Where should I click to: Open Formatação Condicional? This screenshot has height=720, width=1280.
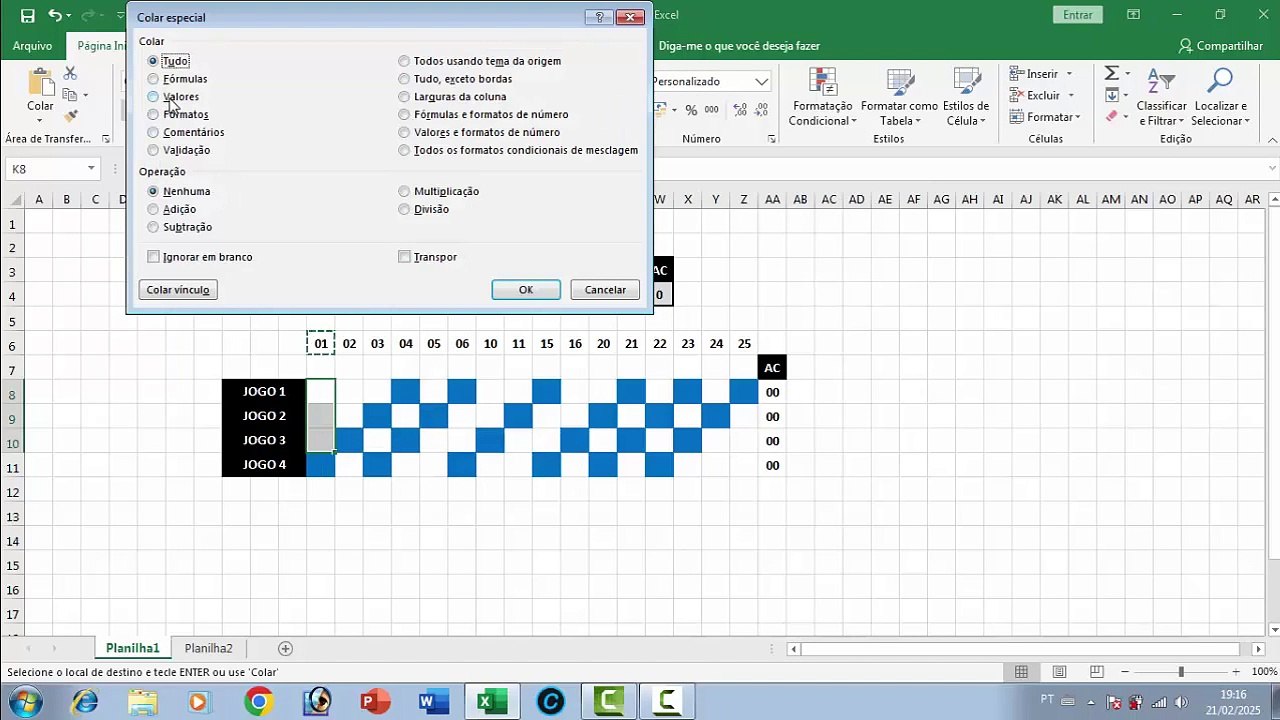tap(822, 98)
